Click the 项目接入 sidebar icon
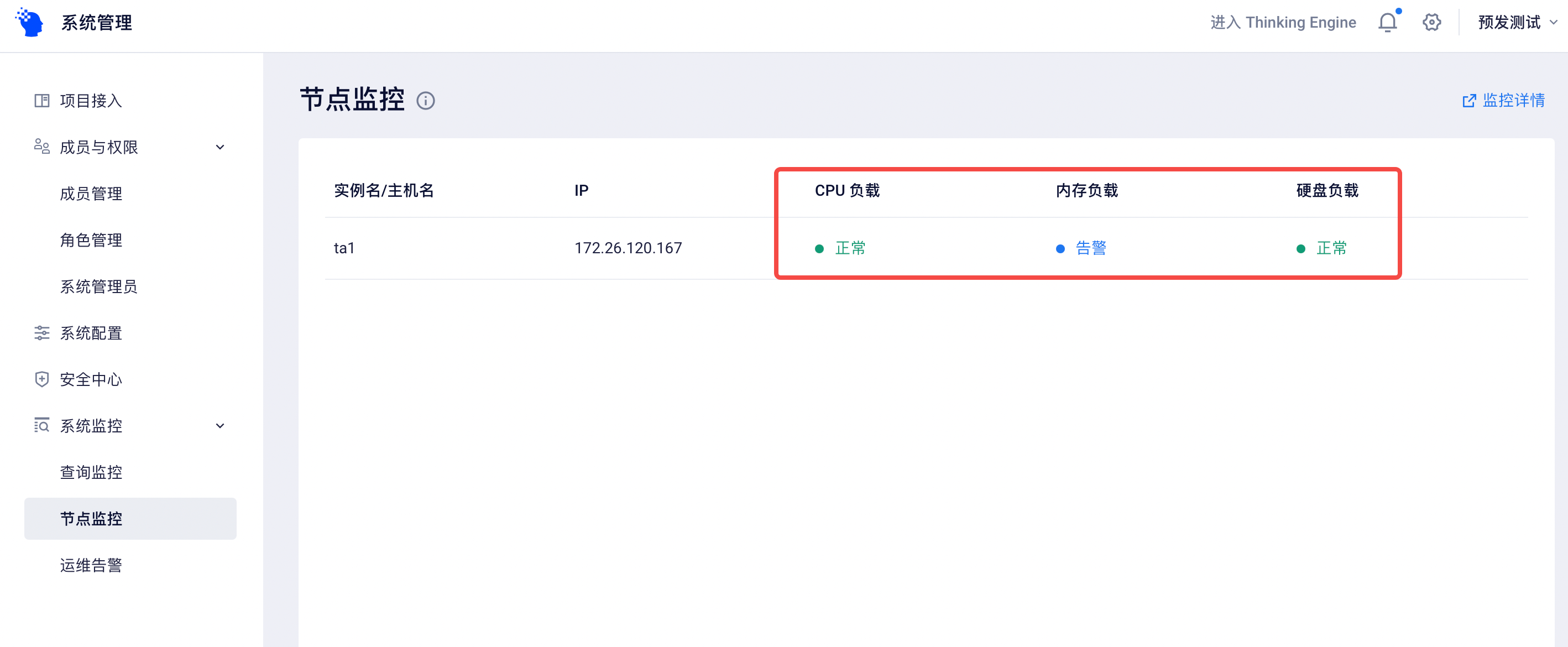 [x=41, y=101]
